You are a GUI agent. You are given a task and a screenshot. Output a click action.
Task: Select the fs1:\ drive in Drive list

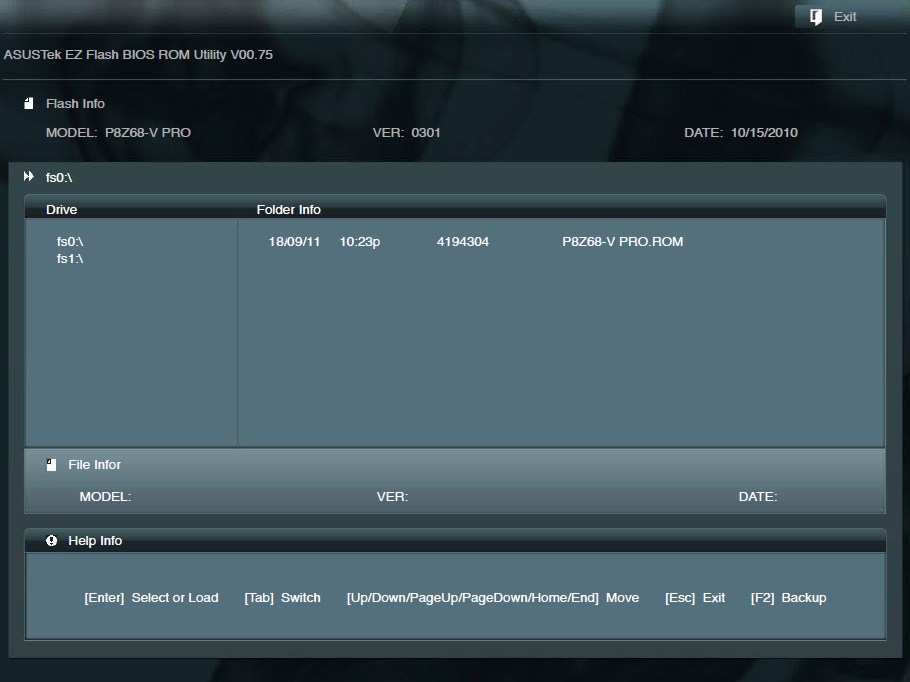(70, 259)
